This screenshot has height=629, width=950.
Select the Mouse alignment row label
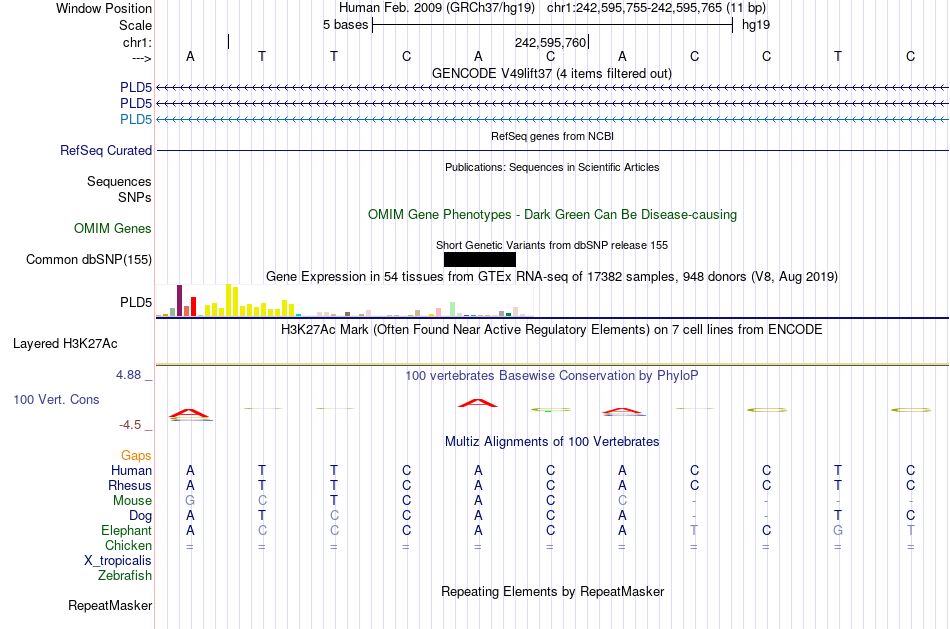pyautogui.click(x=132, y=501)
